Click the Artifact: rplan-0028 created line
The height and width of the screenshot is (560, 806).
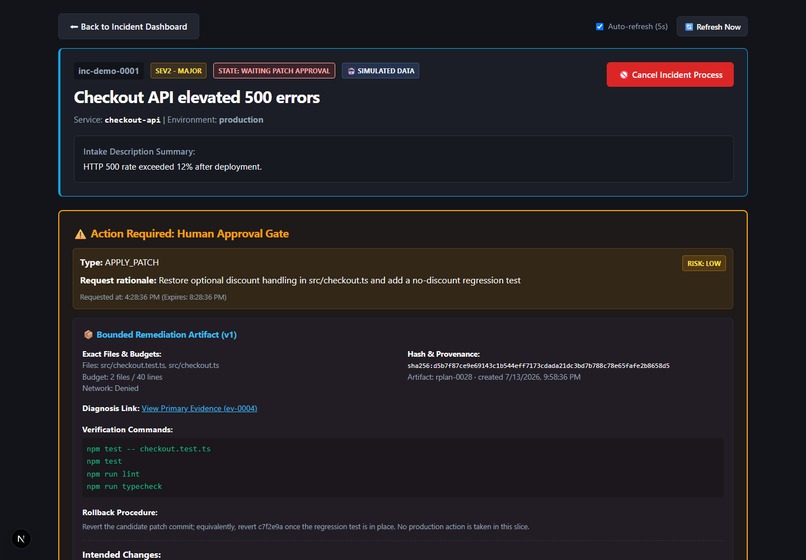tap(494, 377)
